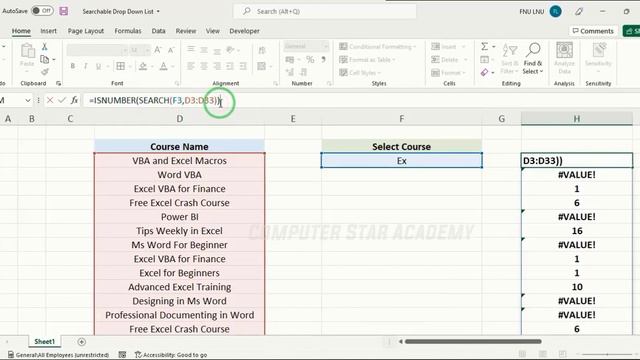This screenshot has width=640, height=360.
Task: Click inside the formula bar text
Action: (155, 100)
